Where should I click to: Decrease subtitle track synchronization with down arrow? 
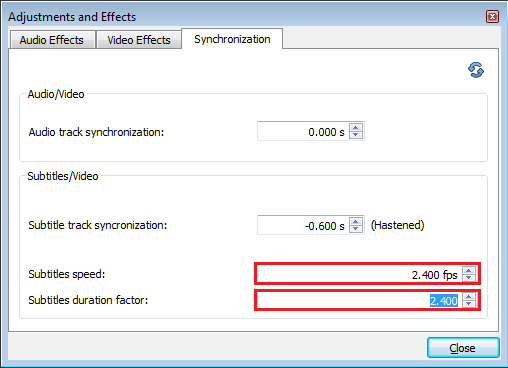pos(356,229)
